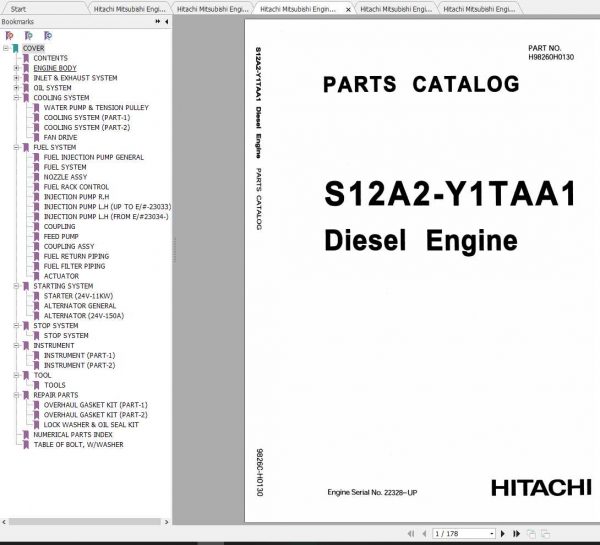Click the second green-circle bookmark toolbar icon
This screenshot has height=545, width=600.
tap(29, 36)
